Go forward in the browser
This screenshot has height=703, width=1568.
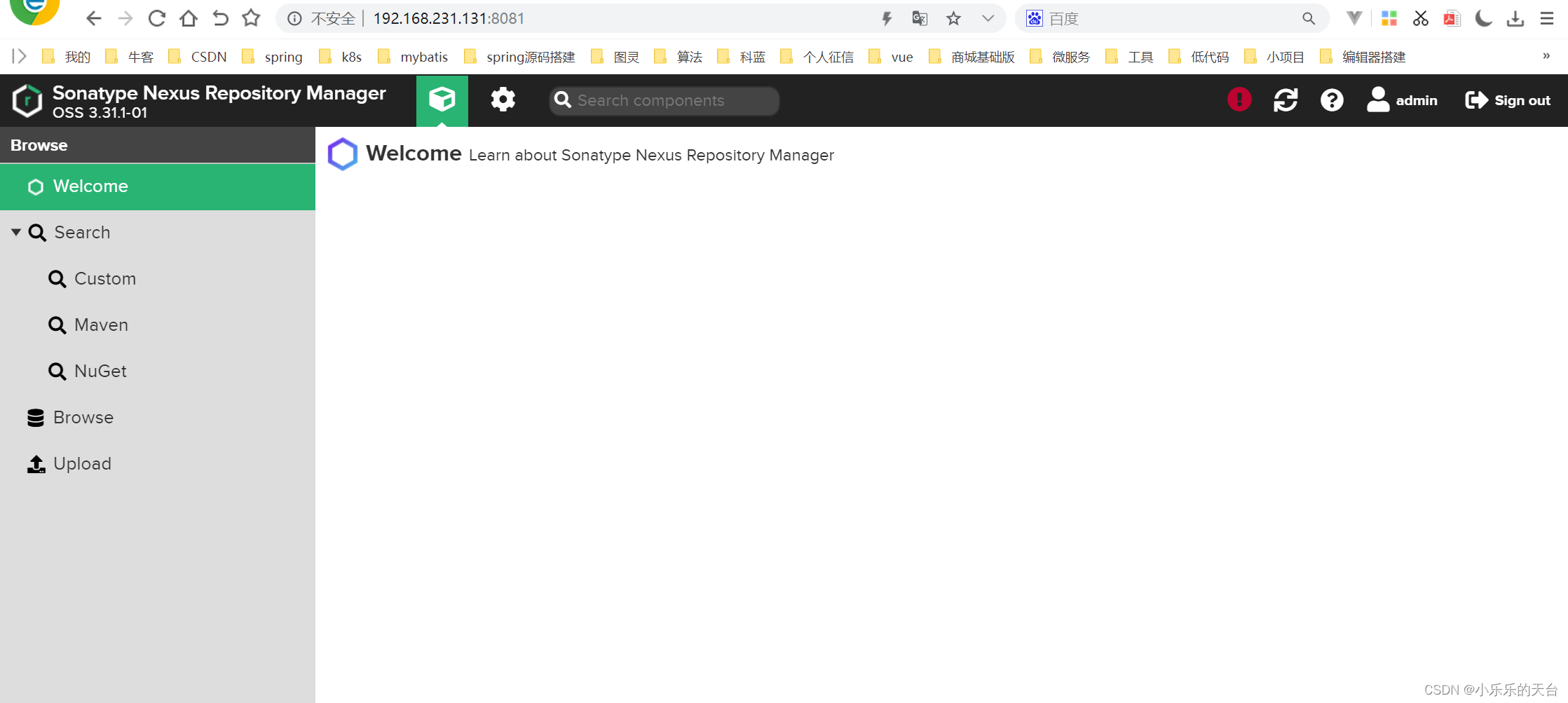click(125, 18)
